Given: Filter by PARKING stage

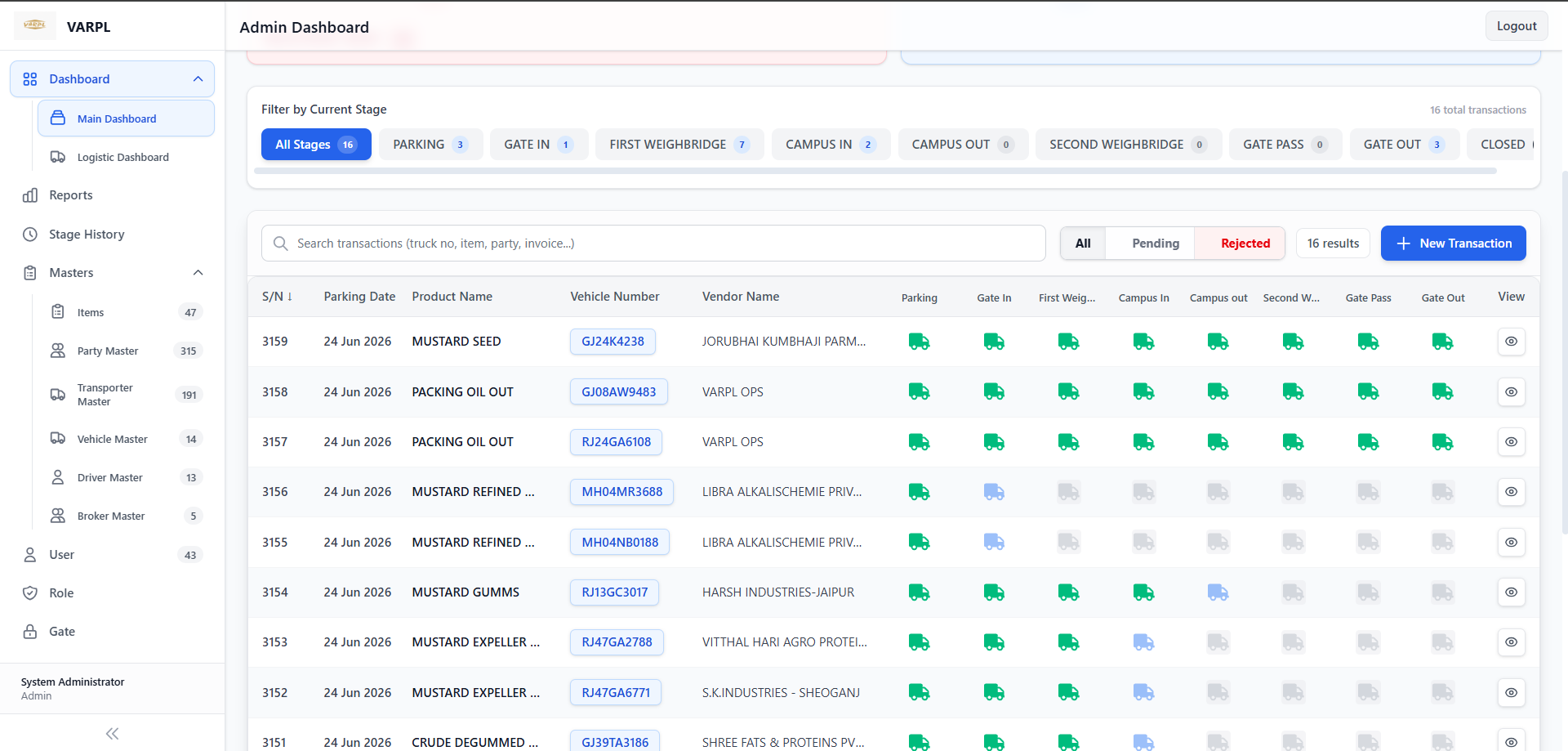Looking at the screenshot, I should [x=430, y=145].
